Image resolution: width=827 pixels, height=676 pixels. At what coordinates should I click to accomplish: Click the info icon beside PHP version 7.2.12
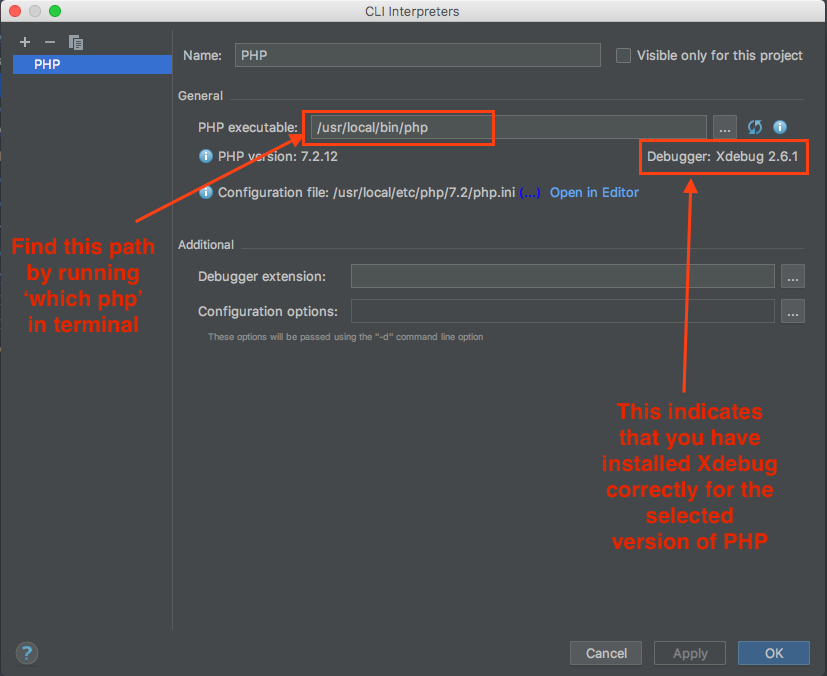click(206, 157)
